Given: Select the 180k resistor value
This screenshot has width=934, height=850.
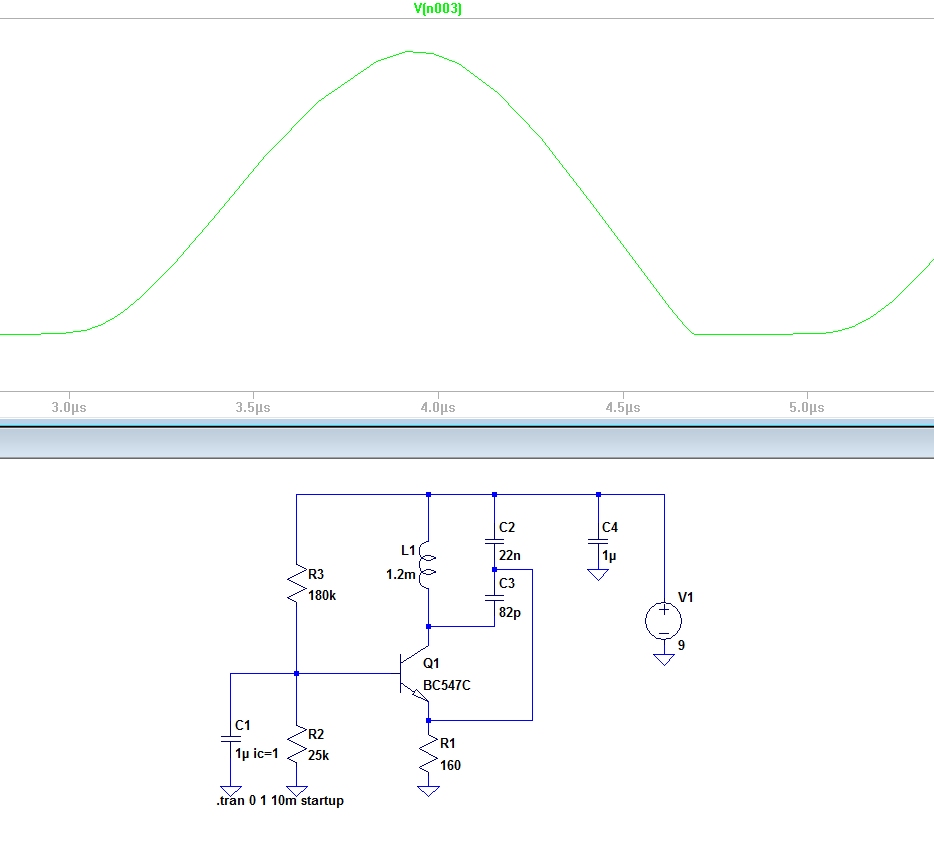Looking at the screenshot, I should pos(322,595).
